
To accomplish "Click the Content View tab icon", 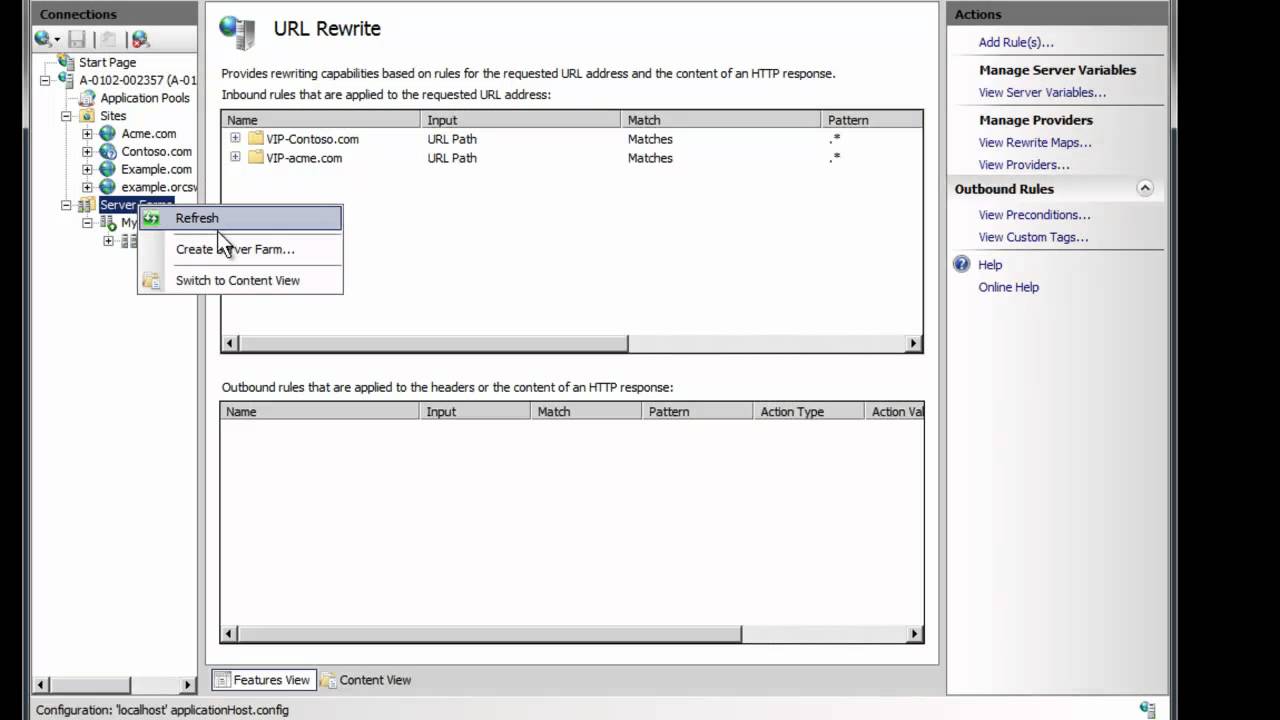I will click(x=328, y=680).
